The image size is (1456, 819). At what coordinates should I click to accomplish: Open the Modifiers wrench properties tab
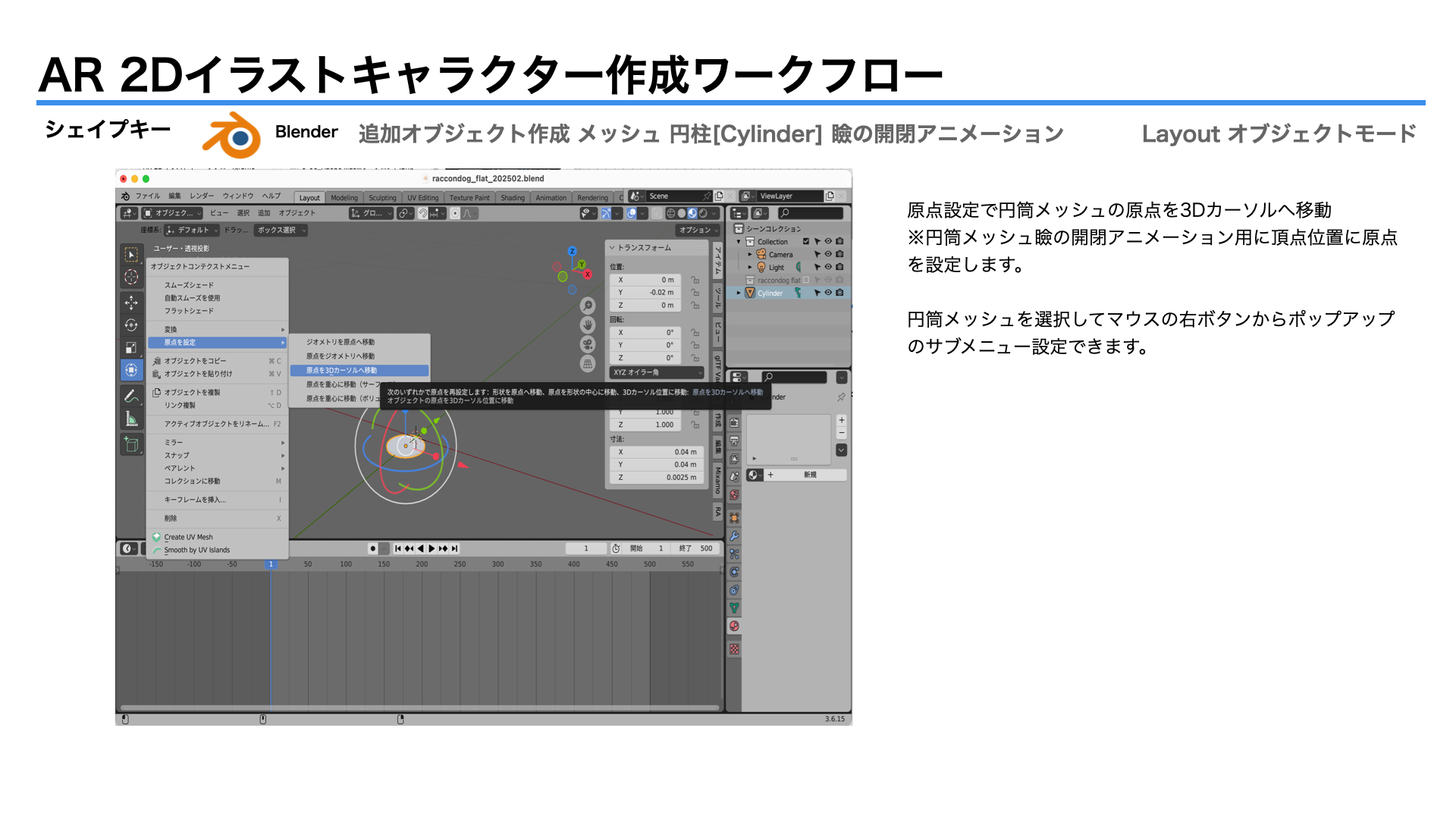pyautogui.click(x=734, y=536)
